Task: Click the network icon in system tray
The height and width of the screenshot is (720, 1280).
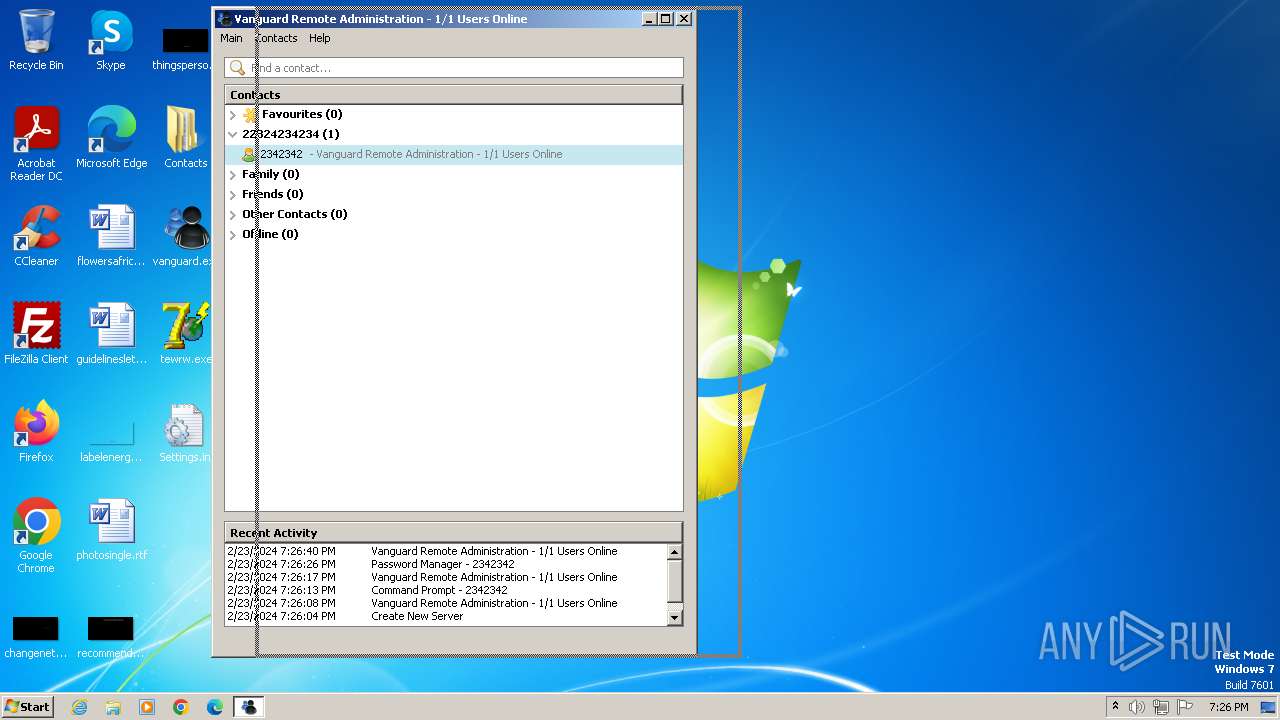Action: 1160,707
